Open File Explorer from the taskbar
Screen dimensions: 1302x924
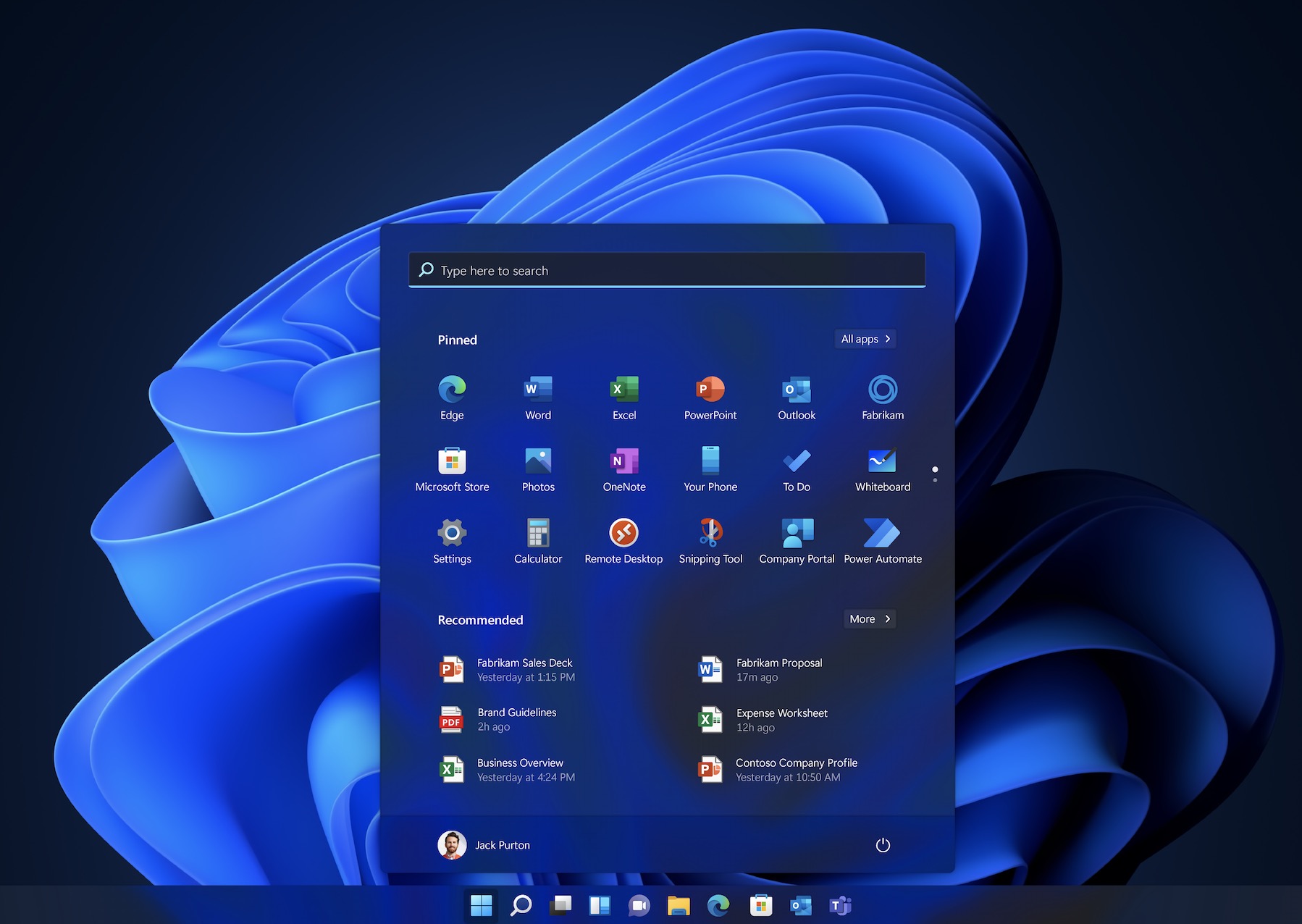(x=679, y=904)
